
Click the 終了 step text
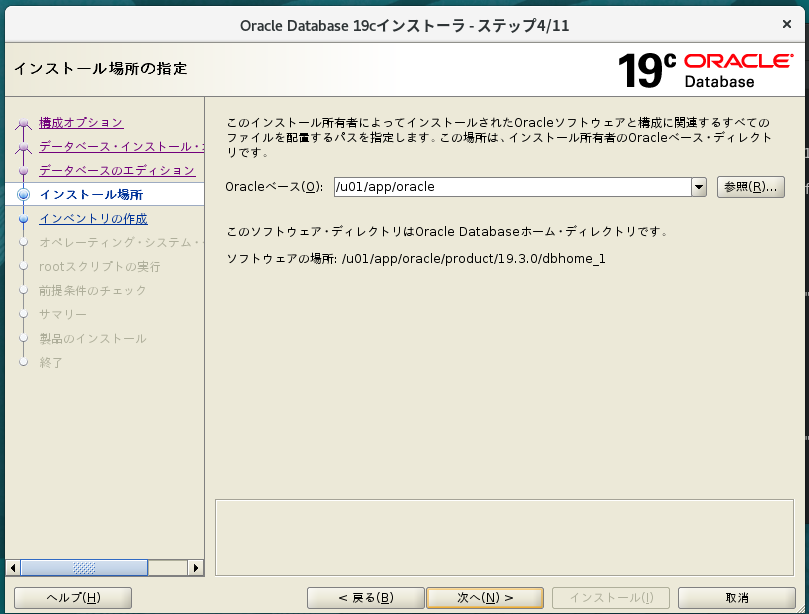[x=51, y=363]
